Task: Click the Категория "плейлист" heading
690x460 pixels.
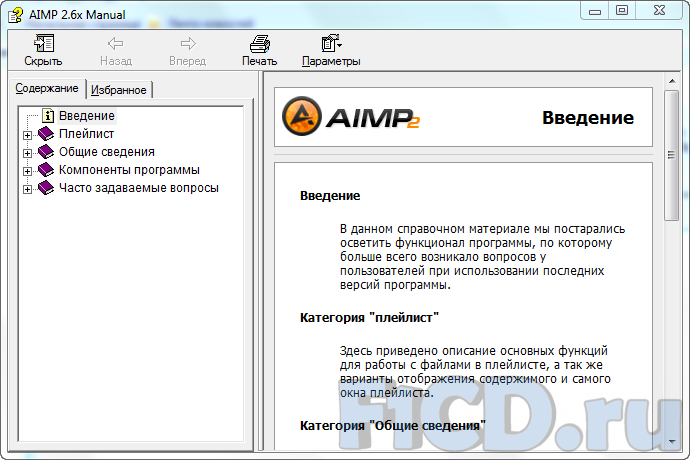Action: (x=369, y=317)
